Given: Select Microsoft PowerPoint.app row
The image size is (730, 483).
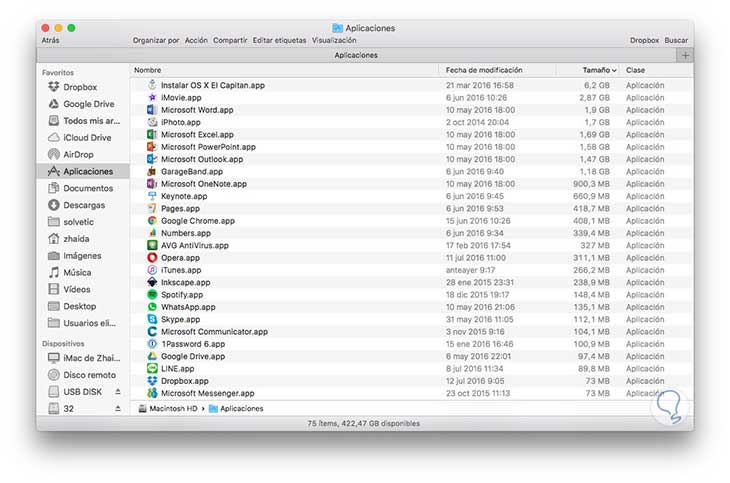Looking at the screenshot, I should pyautogui.click(x=411, y=147).
